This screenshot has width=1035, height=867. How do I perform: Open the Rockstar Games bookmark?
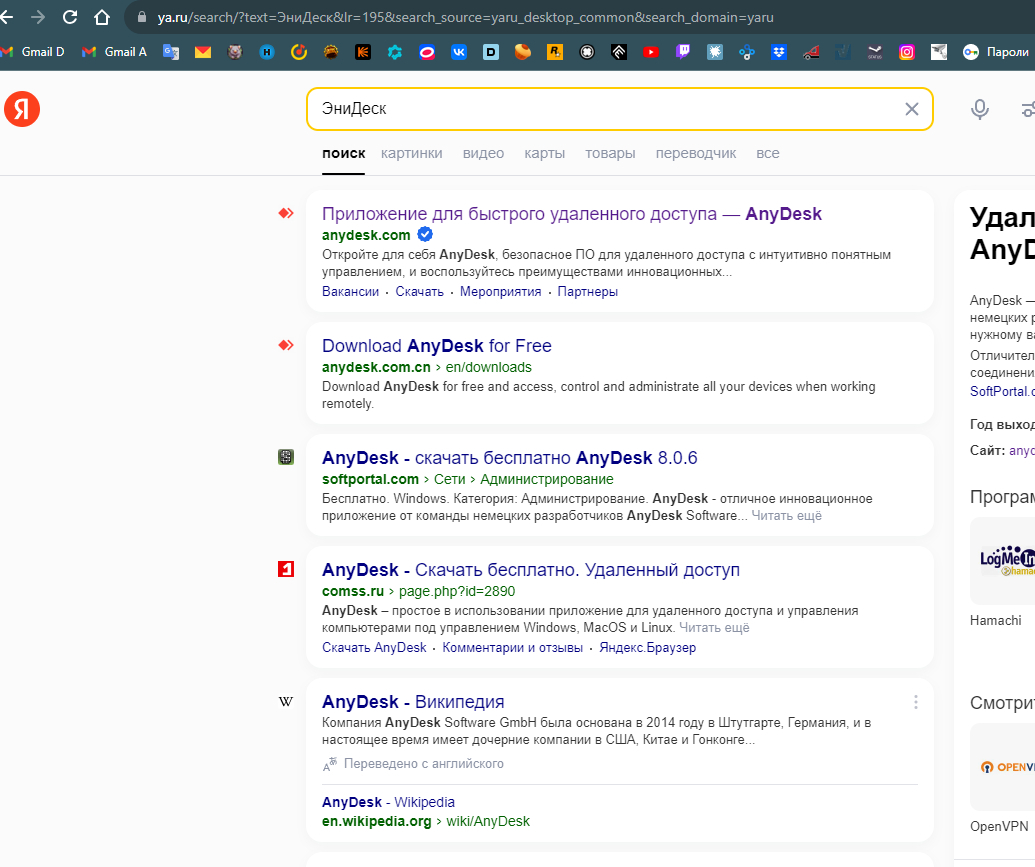click(554, 52)
